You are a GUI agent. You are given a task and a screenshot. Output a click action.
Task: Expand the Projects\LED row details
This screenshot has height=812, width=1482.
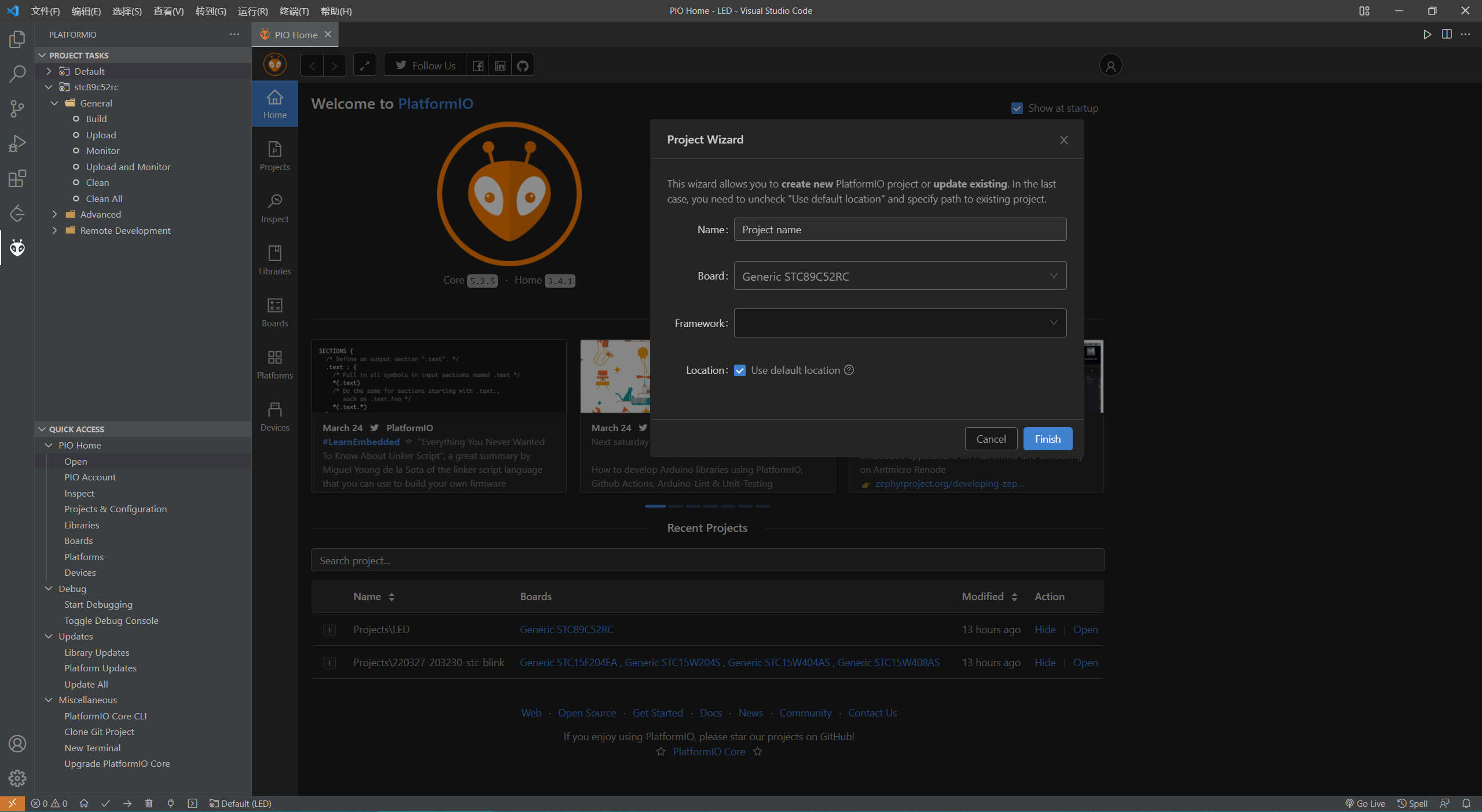(329, 630)
